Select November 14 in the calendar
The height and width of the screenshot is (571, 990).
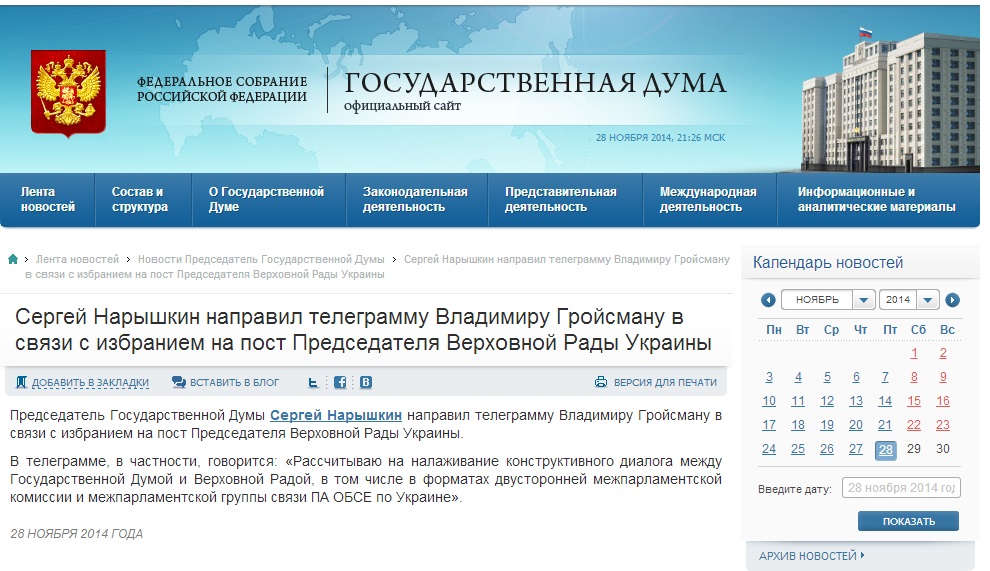[885, 401]
